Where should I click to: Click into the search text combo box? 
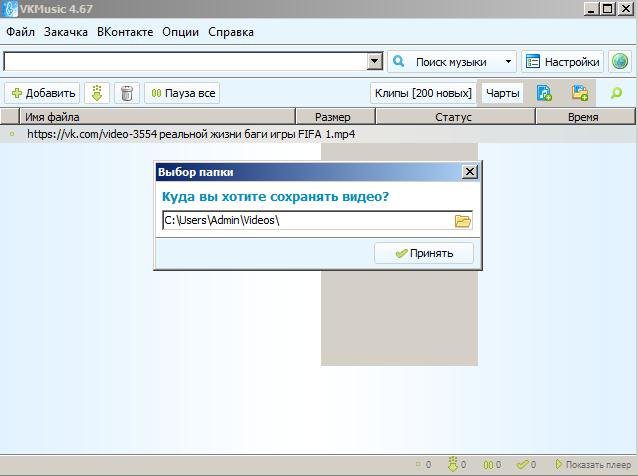[185, 62]
